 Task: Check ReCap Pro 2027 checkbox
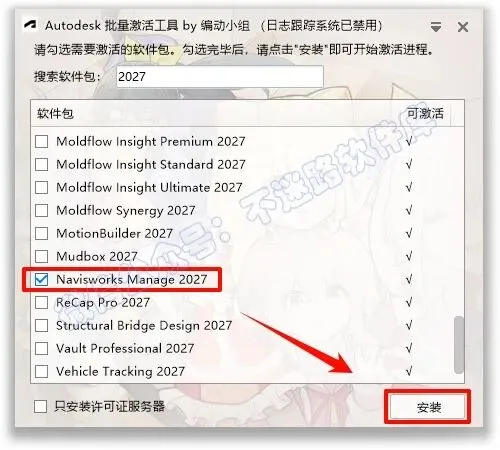pyautogui.click(x=41, y=302)
